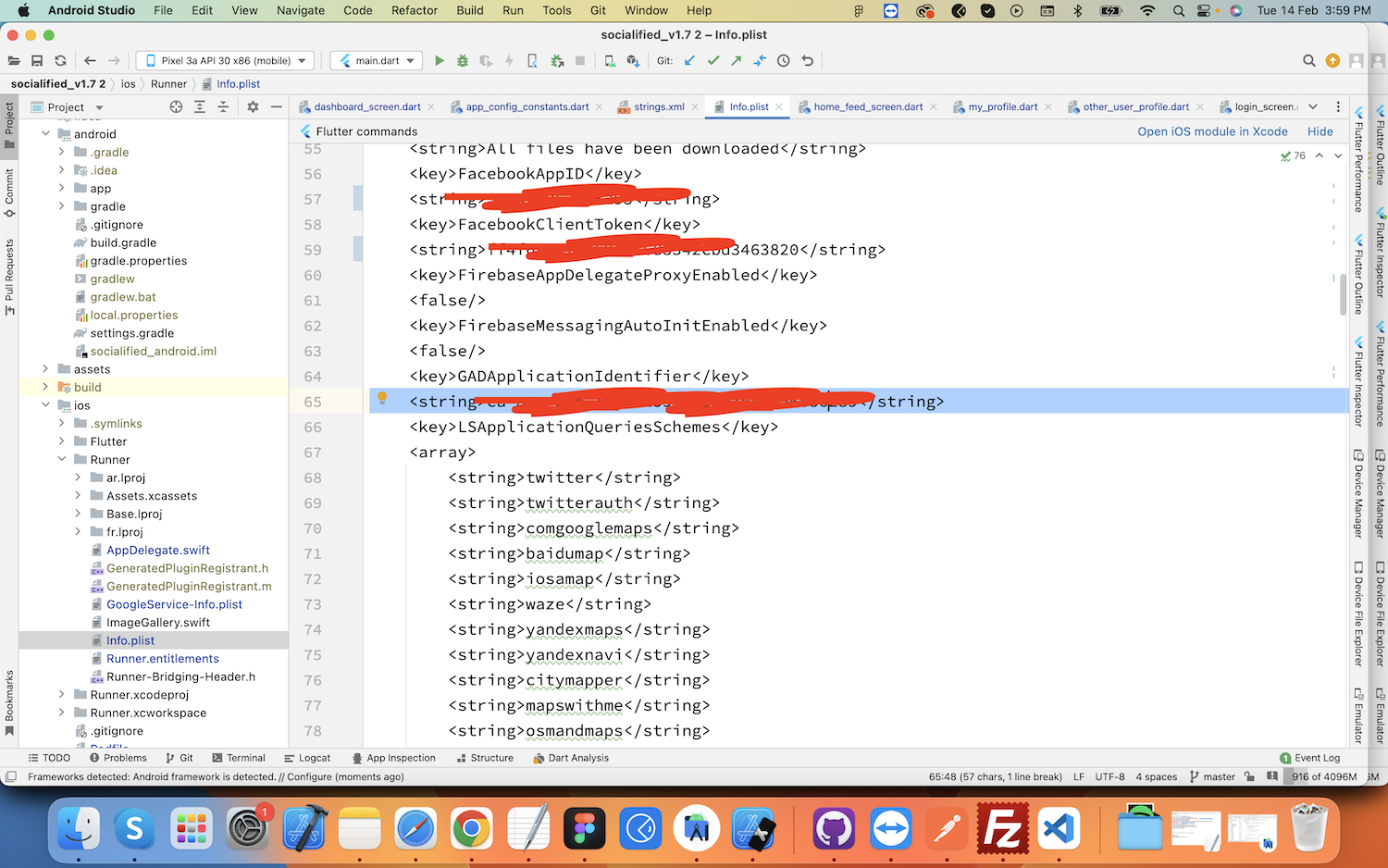
Task: Open the Logcat tool window
Action: (307, 758)
